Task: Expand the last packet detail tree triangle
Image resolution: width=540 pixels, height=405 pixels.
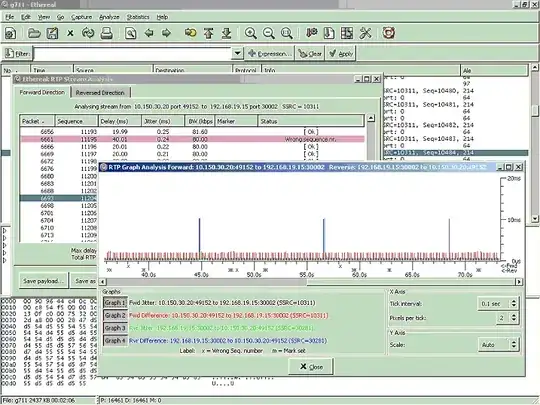Action: [4, 260]
